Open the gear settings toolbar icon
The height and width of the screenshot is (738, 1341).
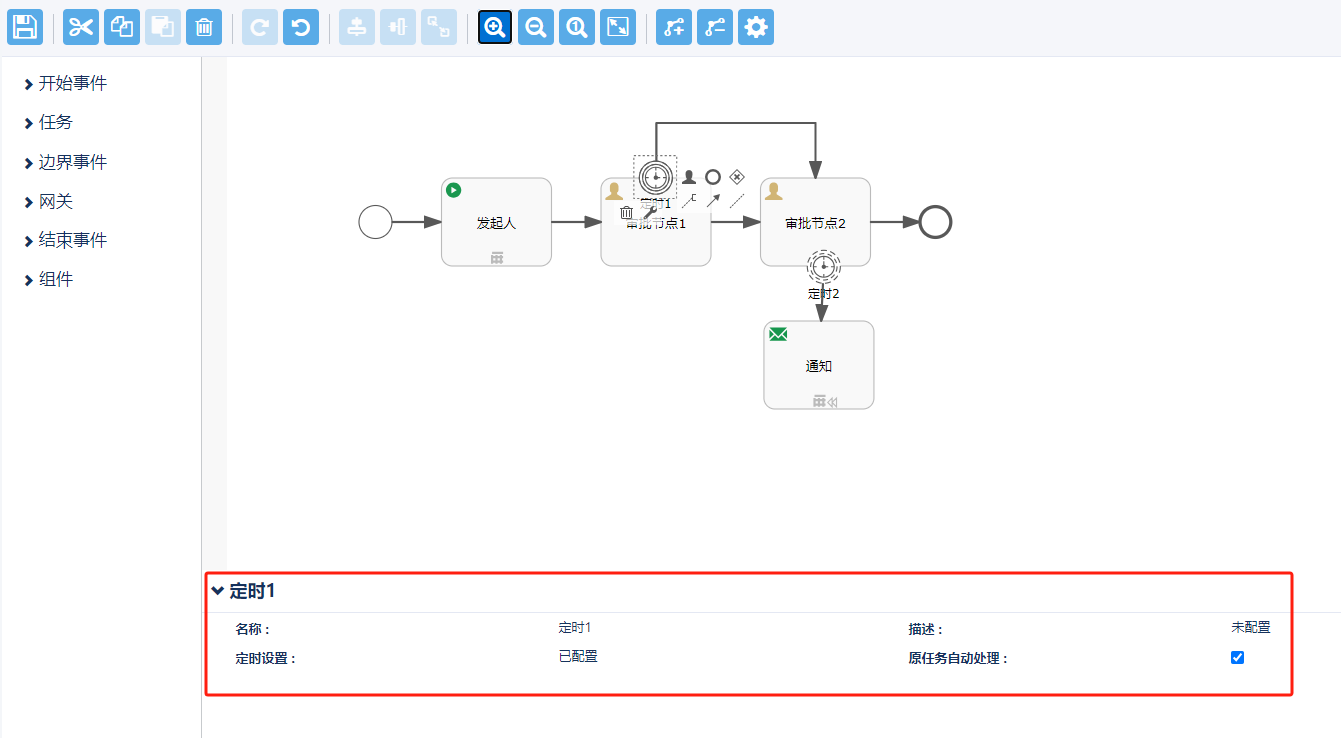point(756,27)
